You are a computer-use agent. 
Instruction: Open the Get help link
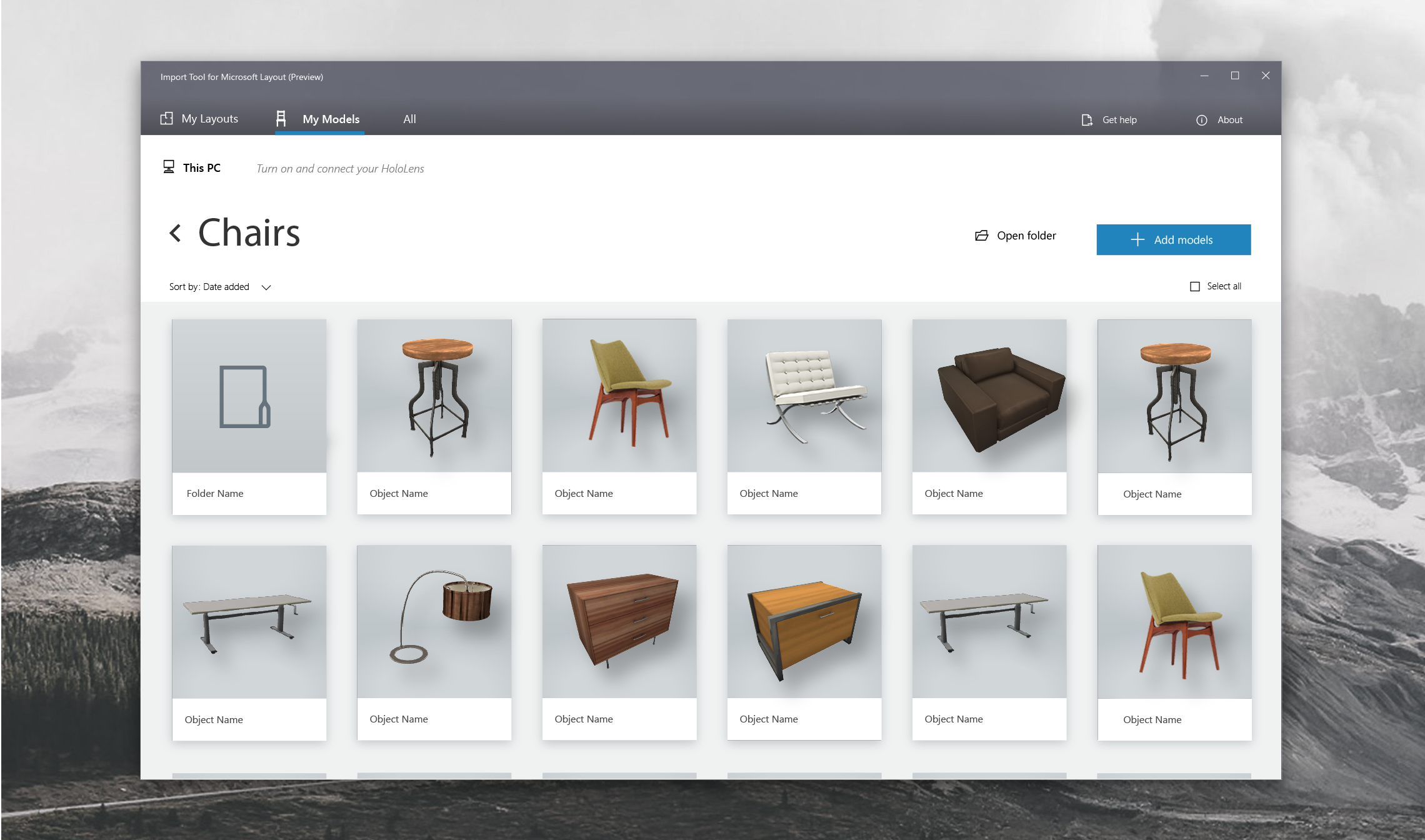tap(1109, 120)
